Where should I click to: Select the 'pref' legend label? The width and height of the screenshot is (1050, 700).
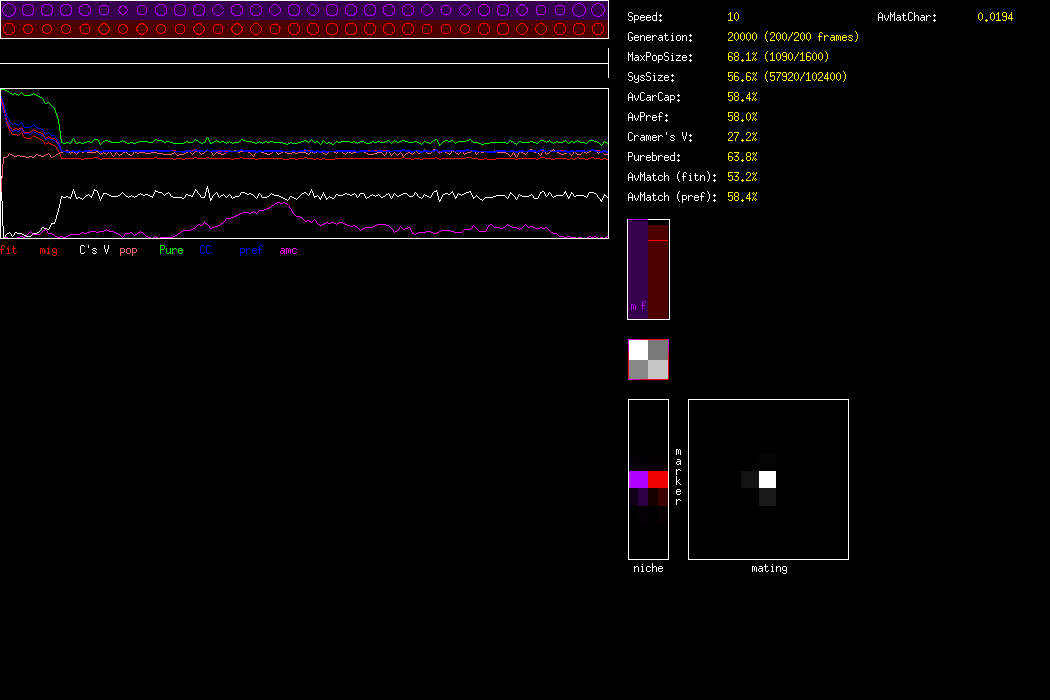(x=250, y=250)
